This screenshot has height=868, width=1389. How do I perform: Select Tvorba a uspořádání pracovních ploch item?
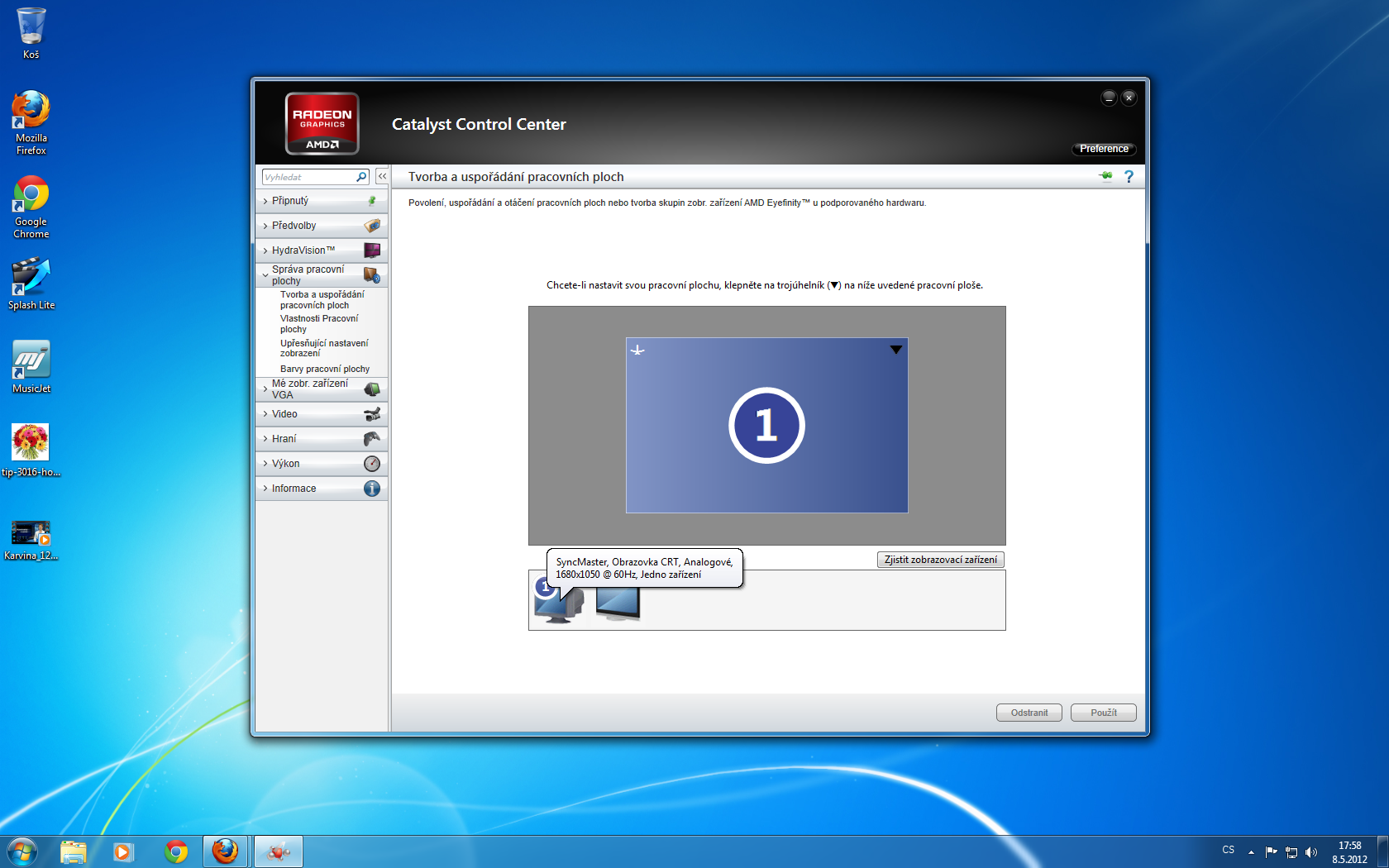[x=322, y=300]
